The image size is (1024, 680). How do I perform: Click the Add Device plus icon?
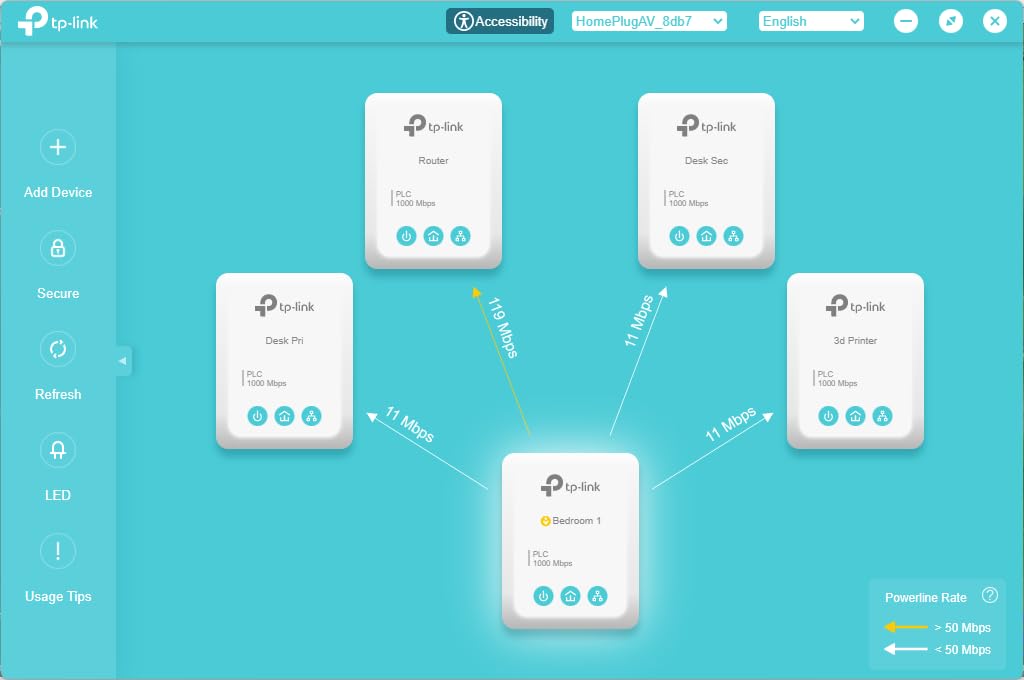(x=58, y=148)
